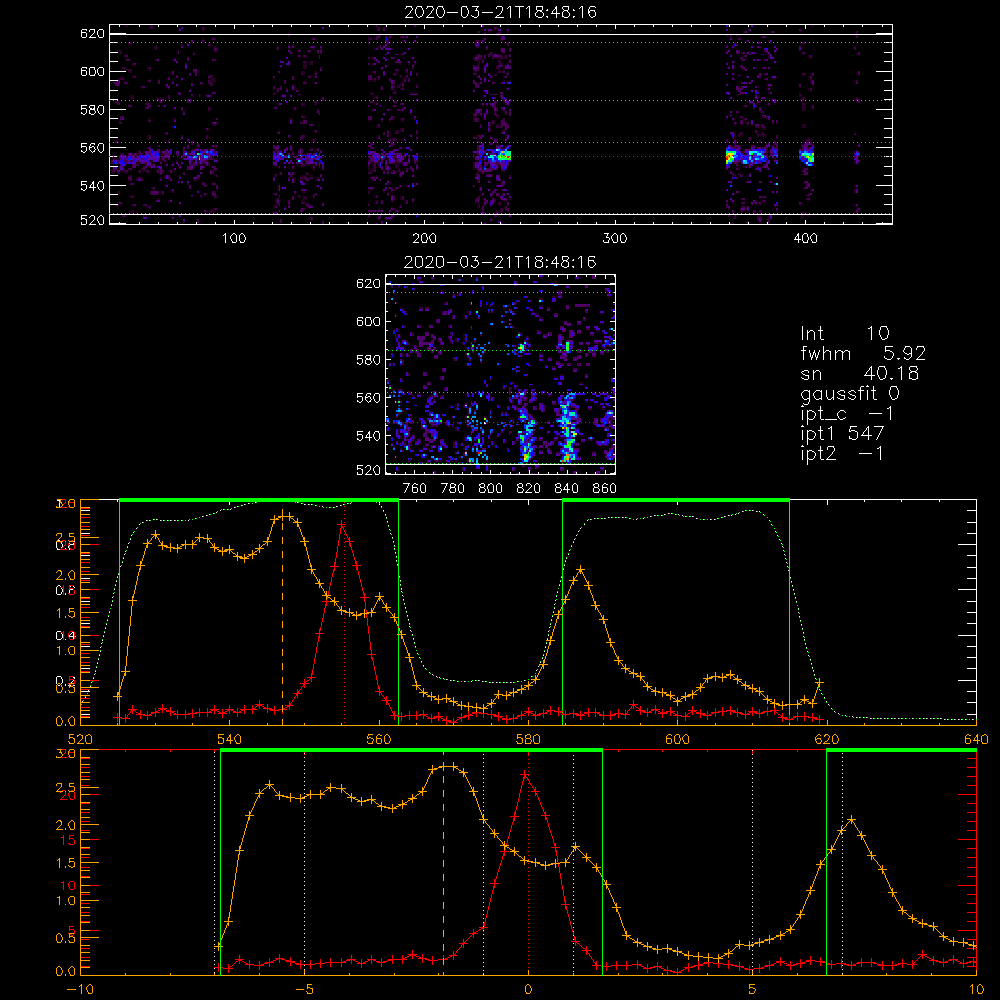Click x-axis label 640 of profile plot
The width and height of the screenshot is (1000, 1000).
[x=976, y=739]
